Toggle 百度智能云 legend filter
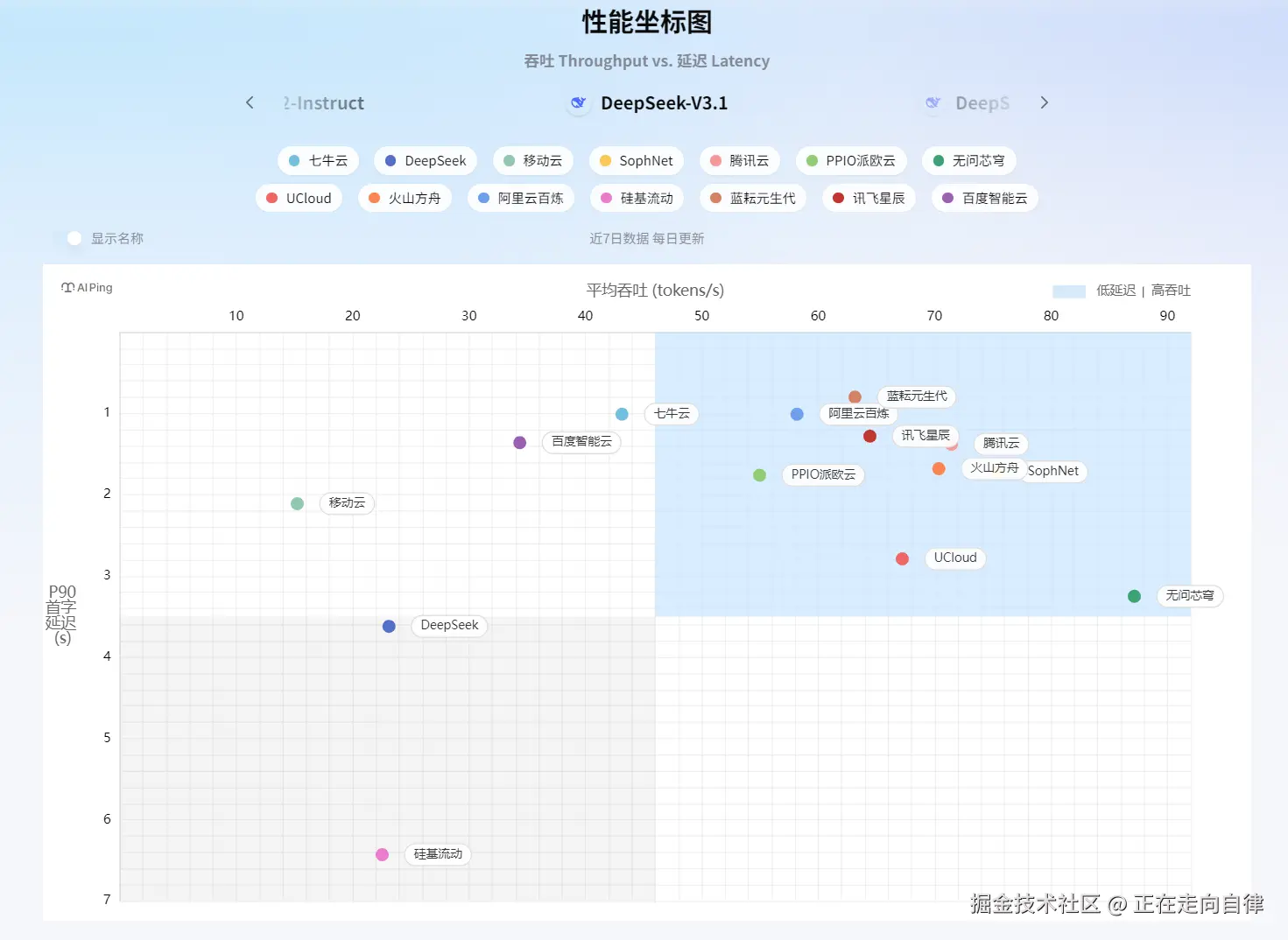The height and width of the screenshot is (940, 1288). coord(985,199)
